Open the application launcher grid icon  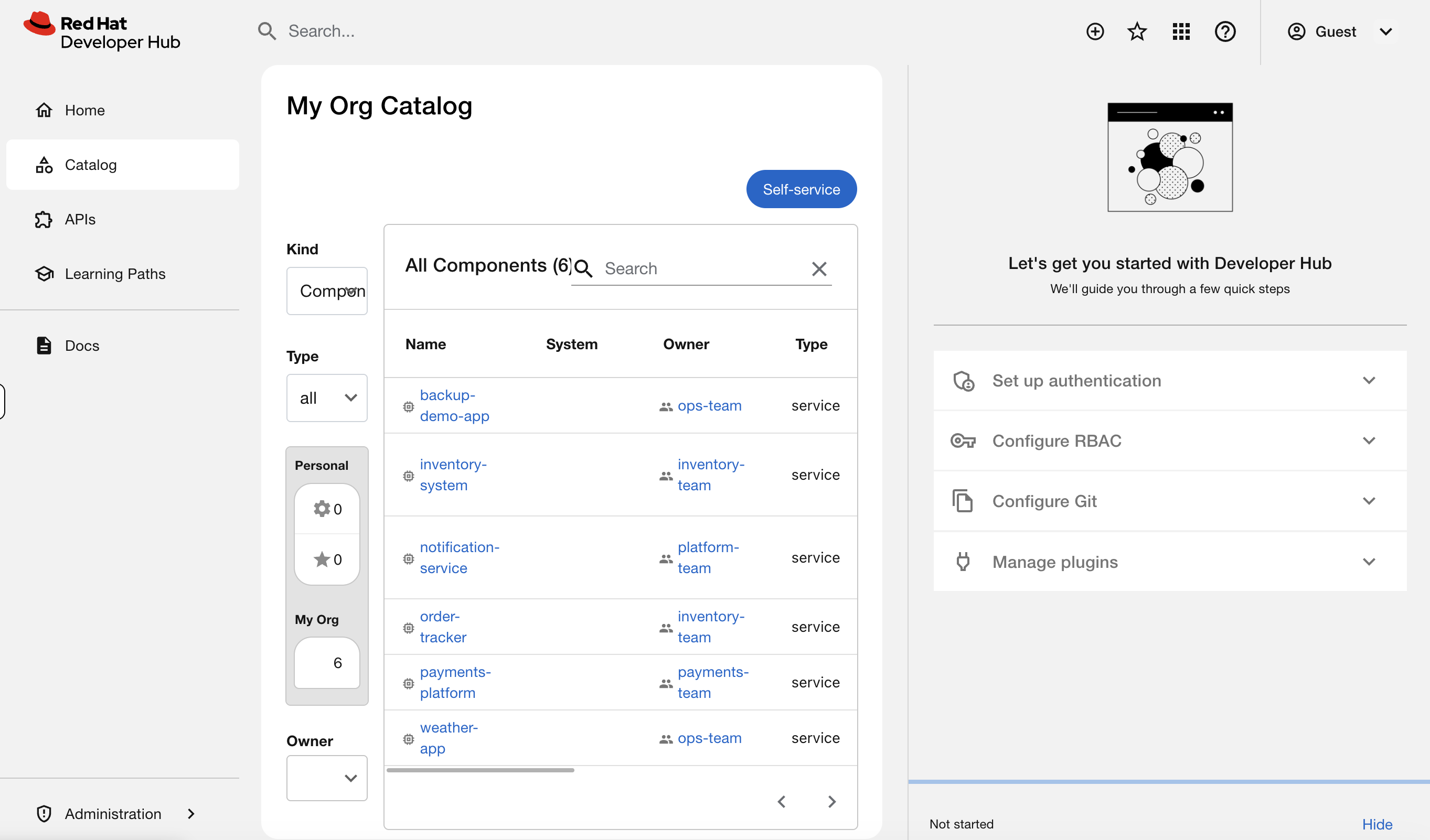[x=1181, y=31]
